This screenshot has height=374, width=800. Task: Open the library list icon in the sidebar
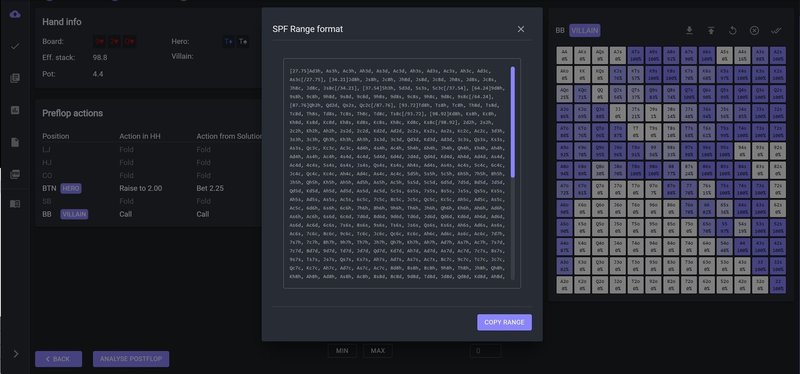[x=15, y=78]
